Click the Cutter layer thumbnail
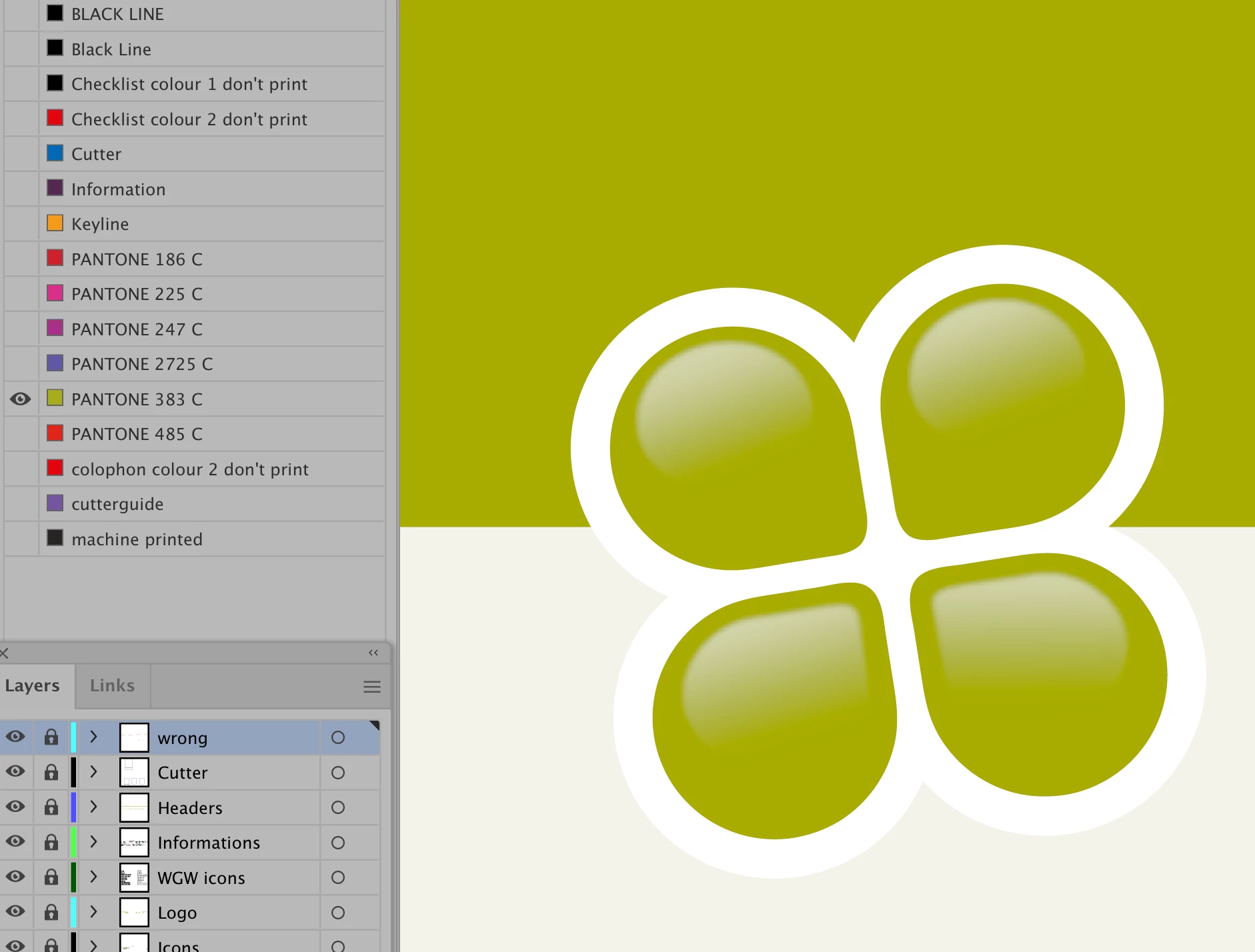This screenshot has height=952, width=1255. [134, 773]
